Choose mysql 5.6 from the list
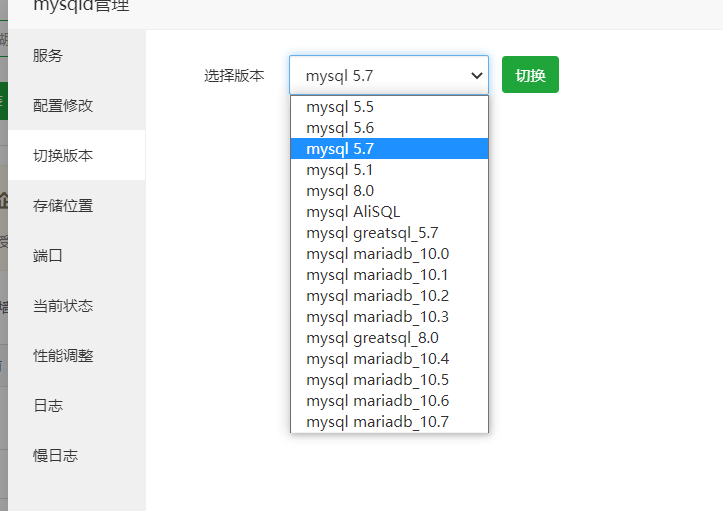The image size is (723, 511). pyautogui.click(x=389, y=128)
